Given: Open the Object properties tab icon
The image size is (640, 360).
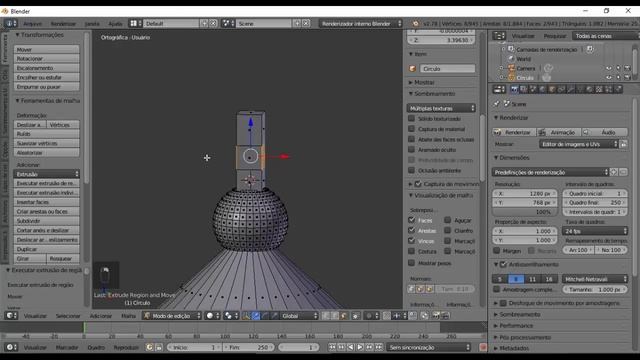Looking at the screenshot, I should point(552,89).
